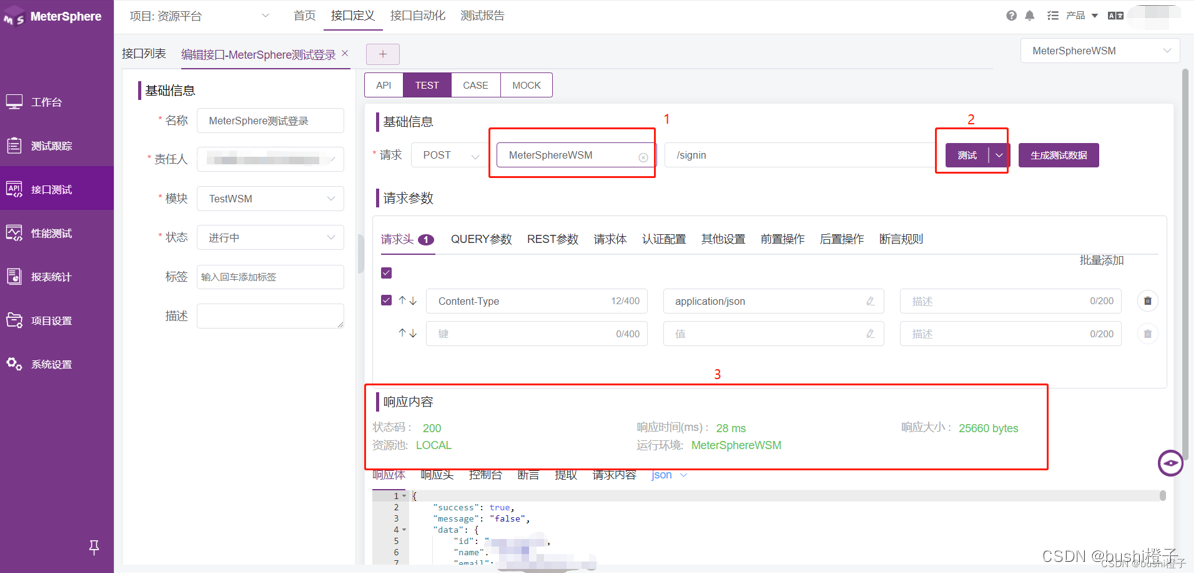This screenshot has height=573, width=1194.
Task: Delete the Content-Type header row
Action: [1148, 301]
